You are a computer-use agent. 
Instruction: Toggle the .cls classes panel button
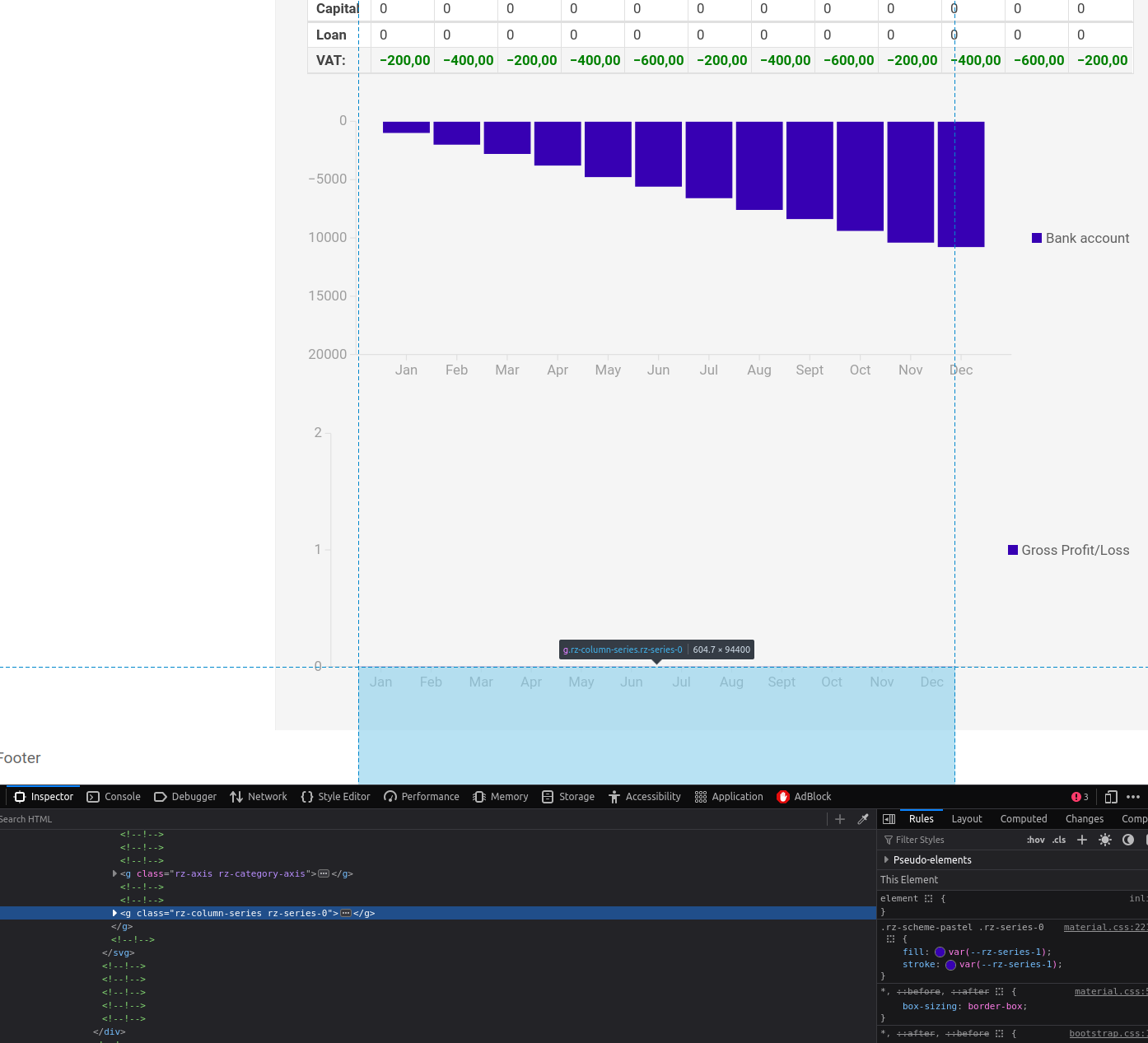tap(1059, 840)
